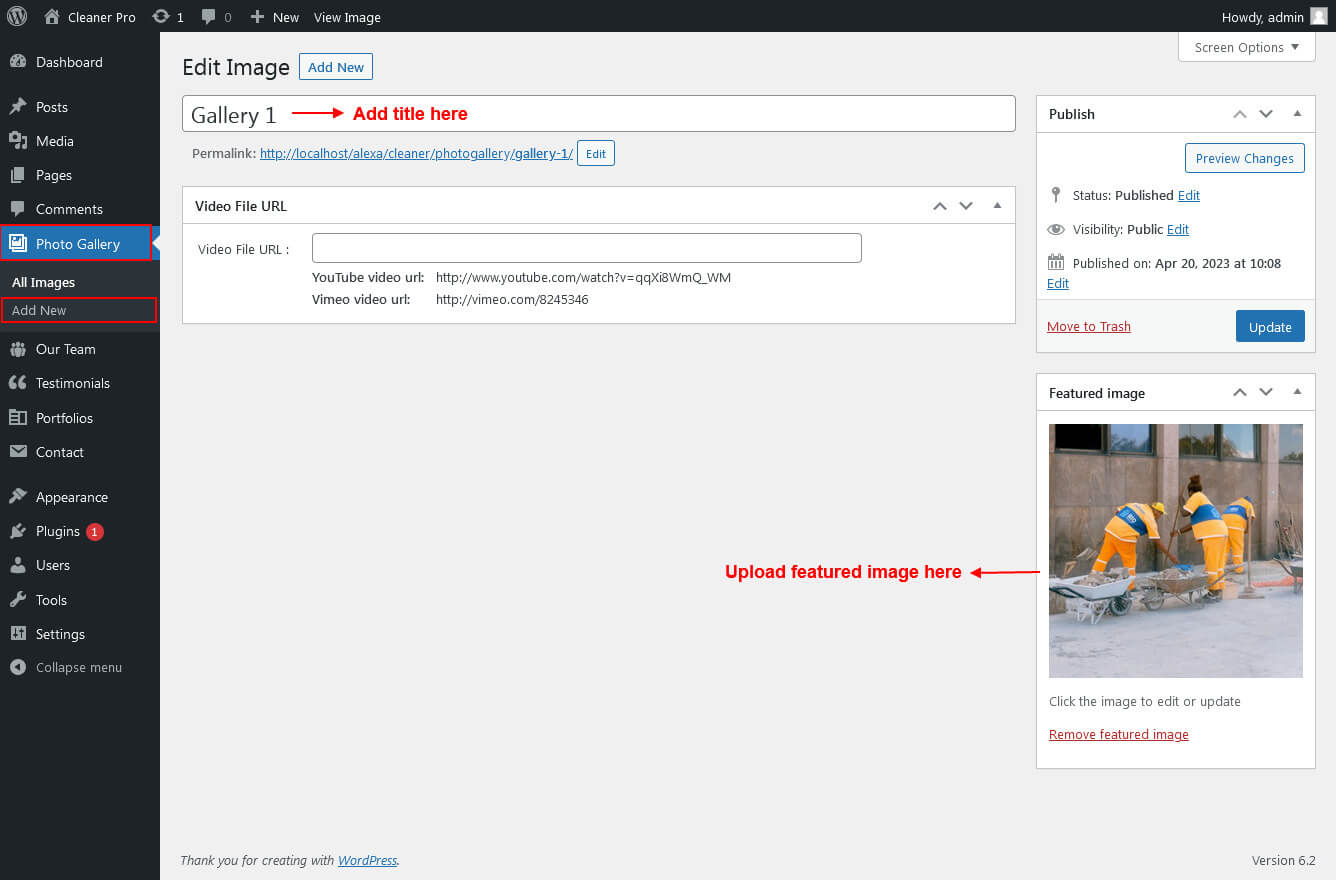Move Featured image box up
Image resolution: width=1336 pixels, height=880 pixels.
click(1240, 393)
